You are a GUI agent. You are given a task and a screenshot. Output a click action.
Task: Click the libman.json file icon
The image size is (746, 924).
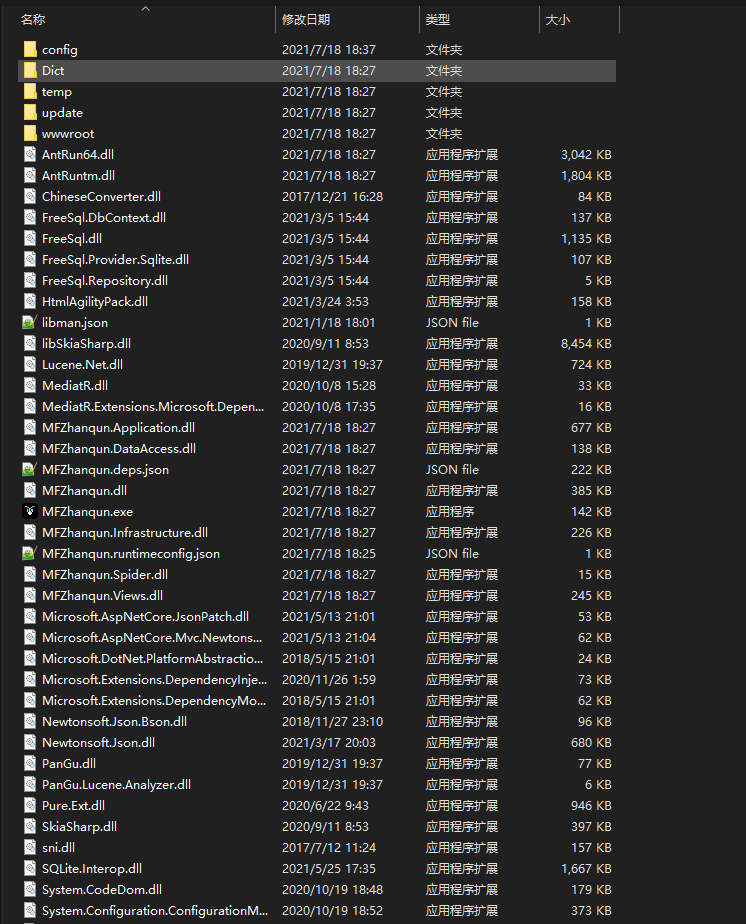[29, 322]
